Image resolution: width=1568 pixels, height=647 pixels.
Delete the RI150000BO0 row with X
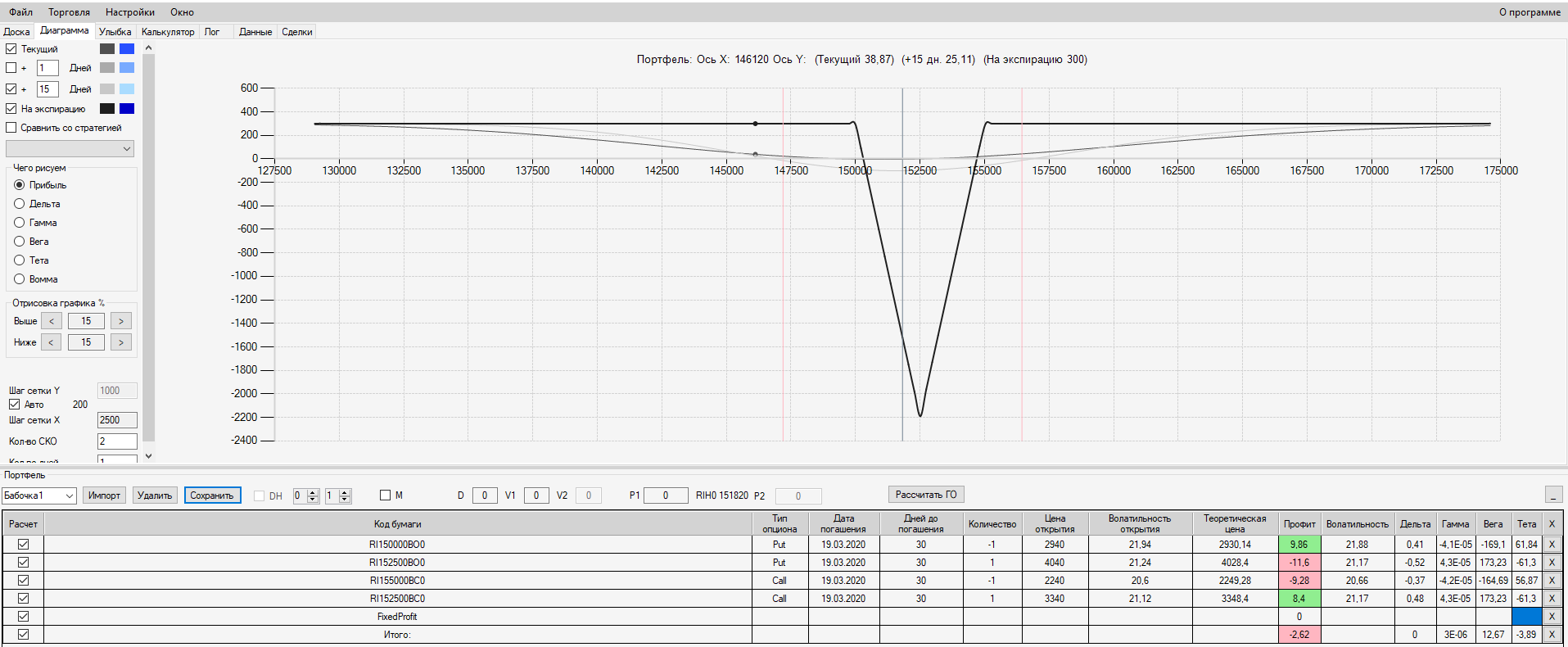[1552, 545]
